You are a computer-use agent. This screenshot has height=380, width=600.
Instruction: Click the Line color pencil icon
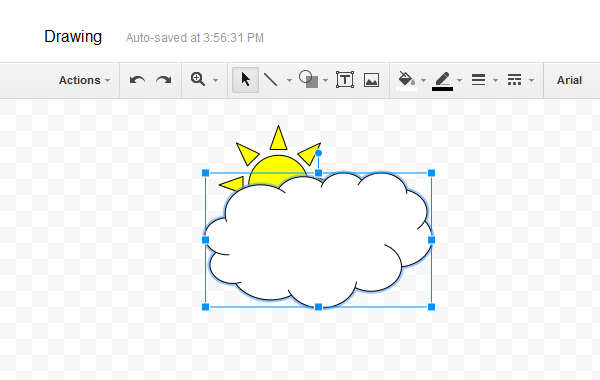[x=442, y=80]
